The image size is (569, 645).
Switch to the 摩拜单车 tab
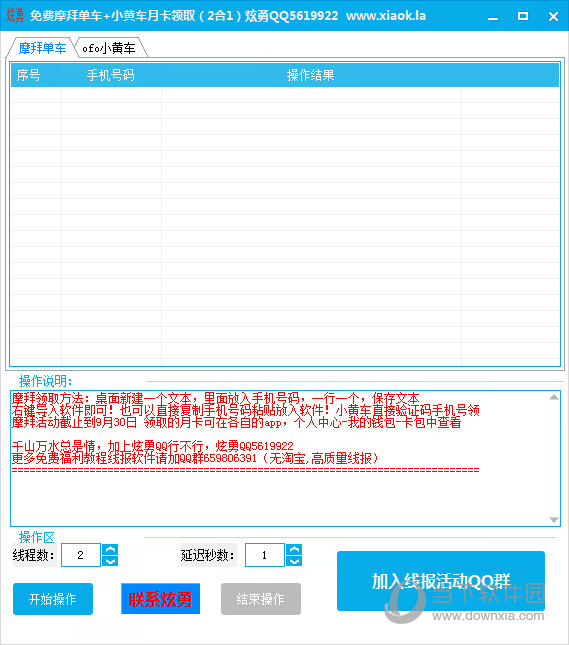tap(42, 48)
